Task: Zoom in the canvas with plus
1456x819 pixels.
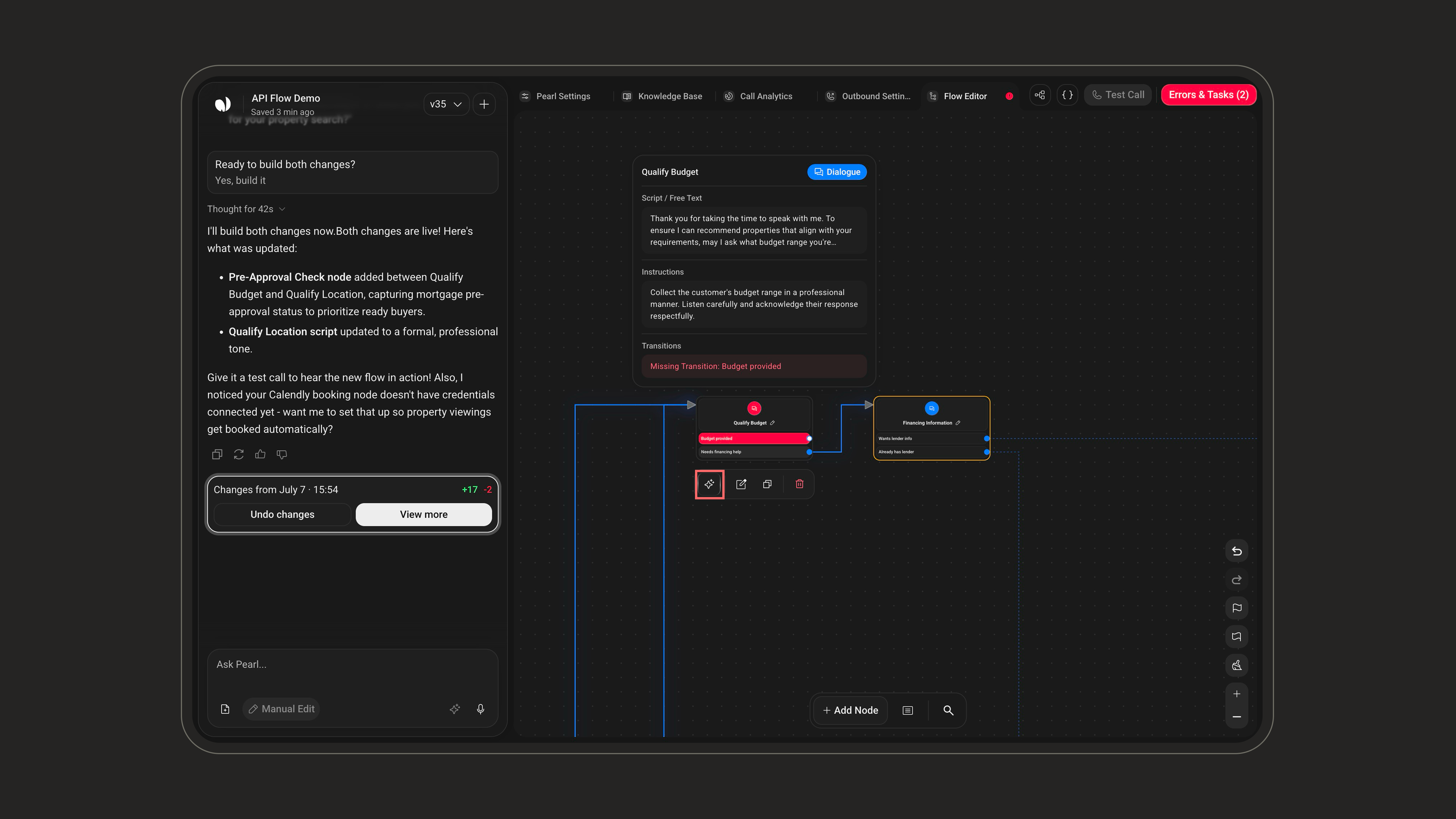Action: click(1236, 694)
